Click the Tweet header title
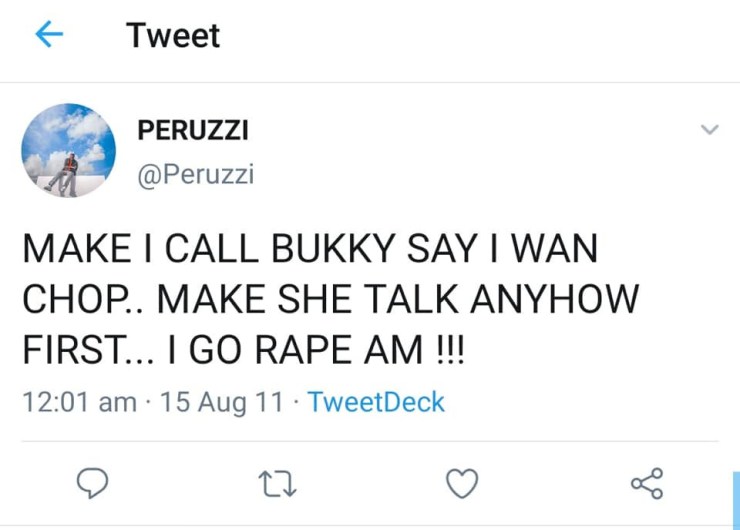 (x=173, y=36)
